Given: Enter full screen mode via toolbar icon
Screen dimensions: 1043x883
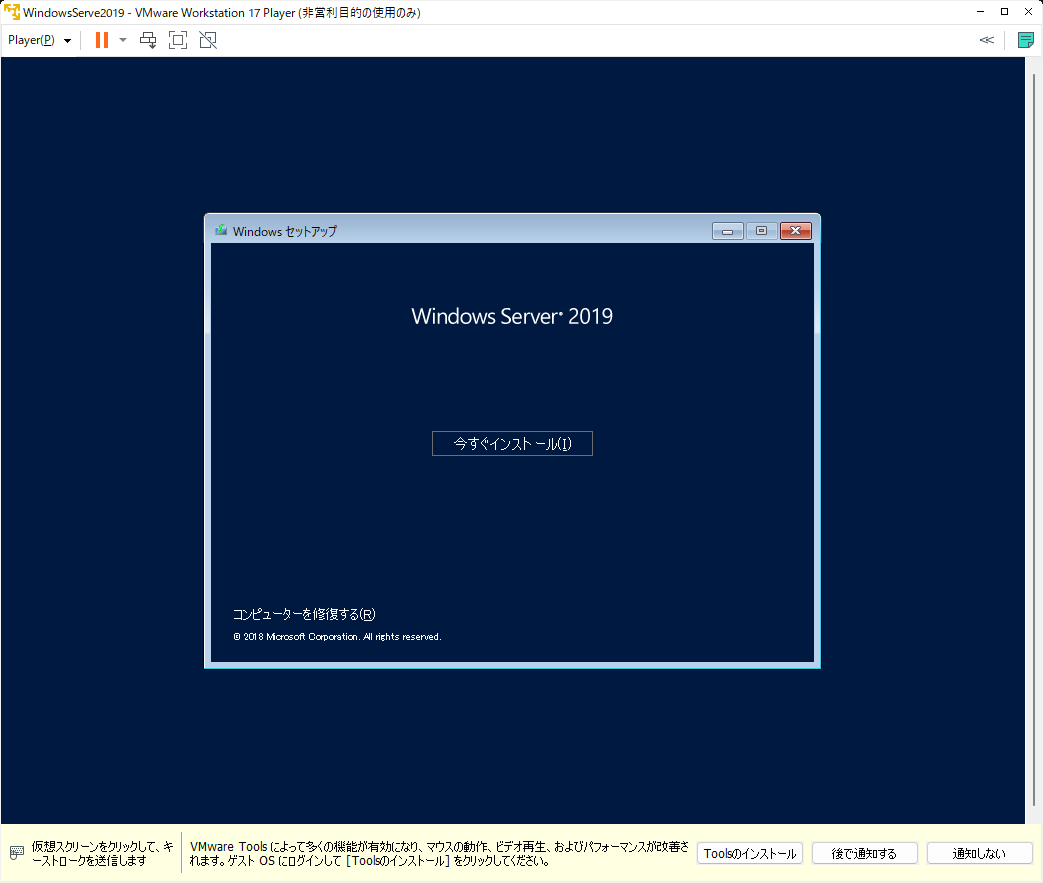Looking at the screenshot, I should 178,40.
